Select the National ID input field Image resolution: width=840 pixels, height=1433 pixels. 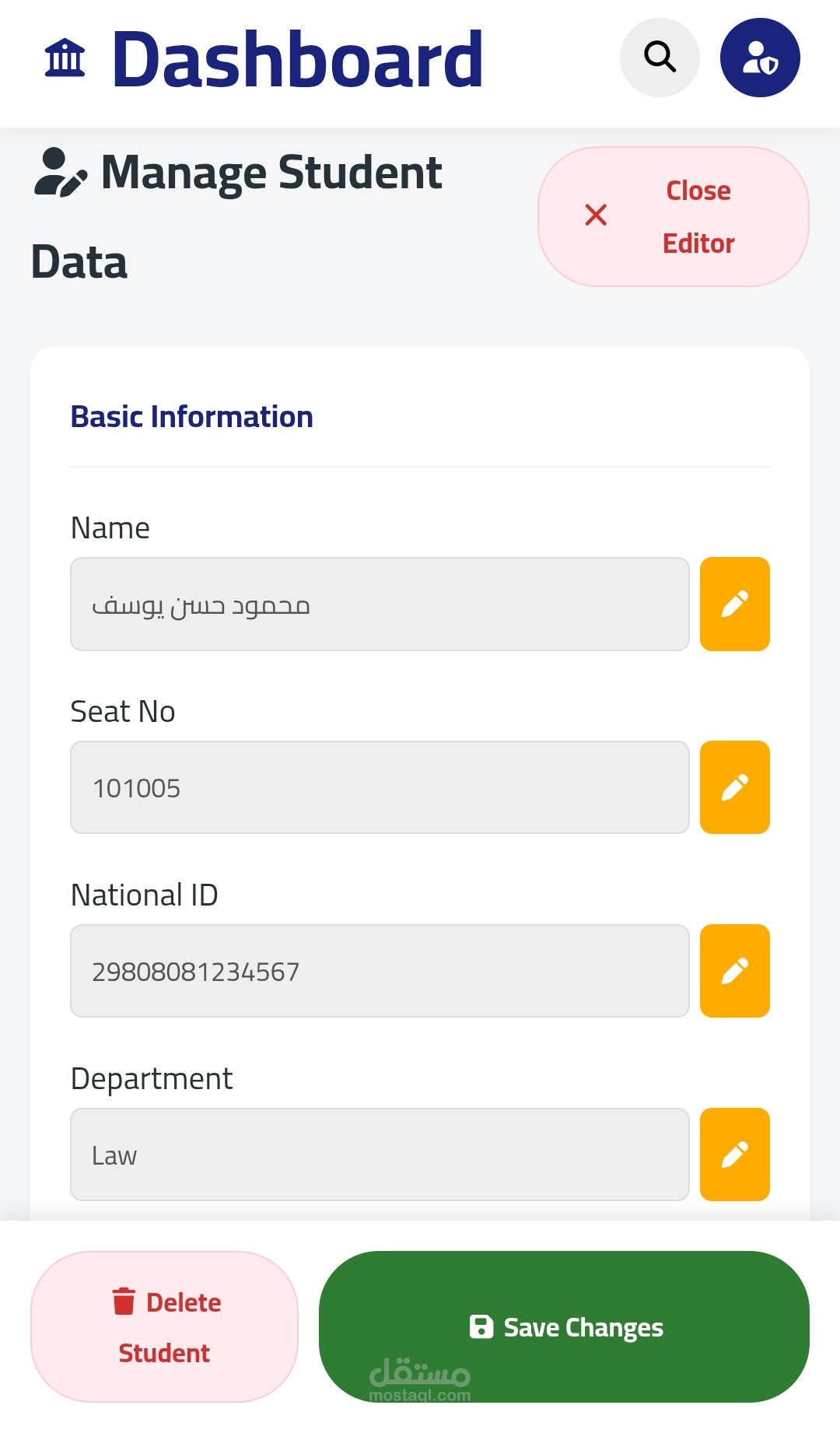coord(380,972)
